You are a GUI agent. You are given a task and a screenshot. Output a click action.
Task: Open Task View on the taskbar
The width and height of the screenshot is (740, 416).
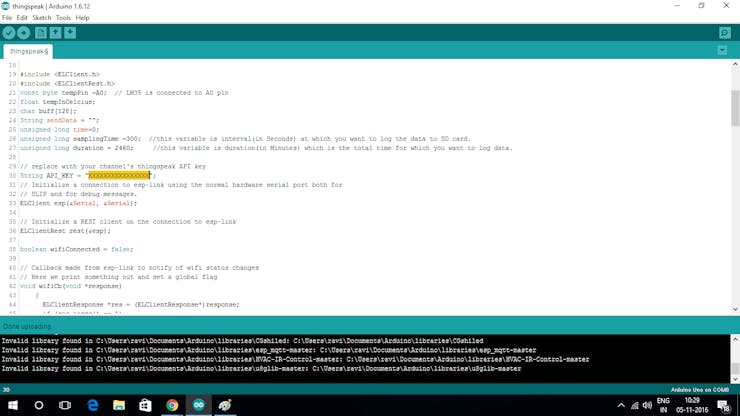click(x=65, y=405)
